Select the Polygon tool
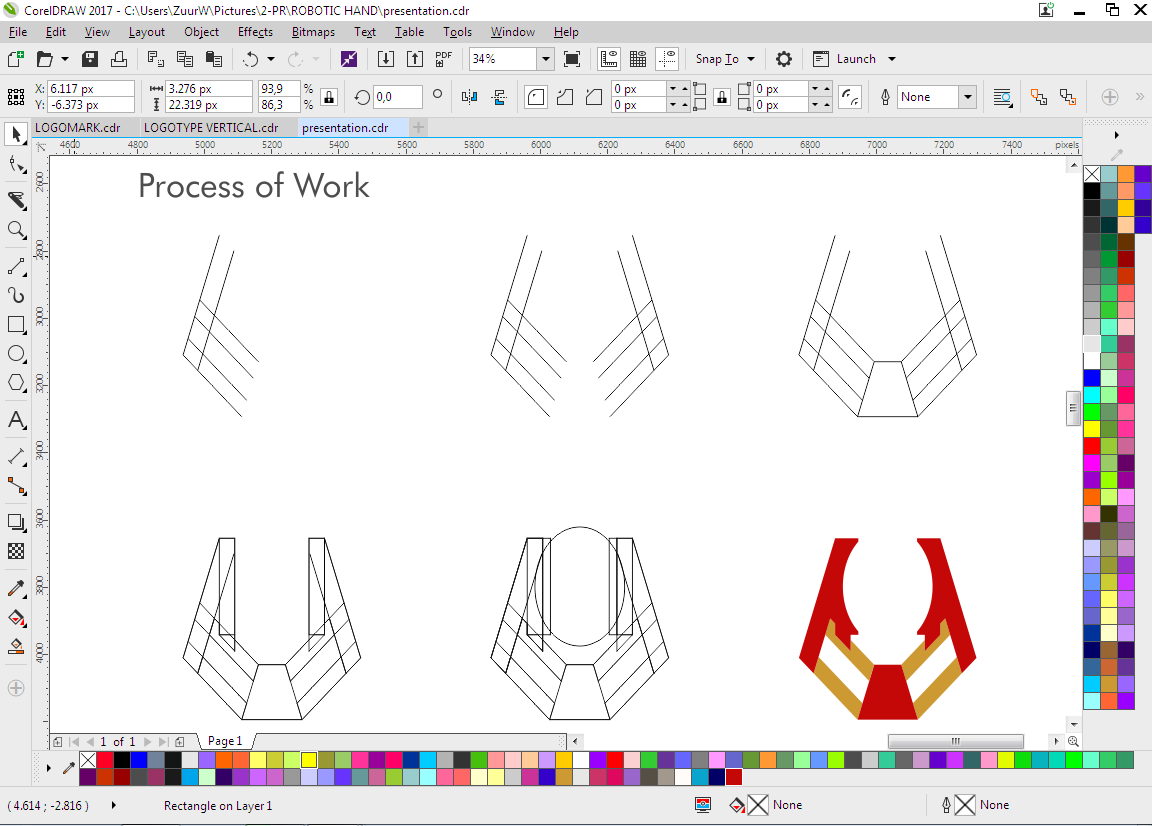Viewport: 1152px width, 826px height. (x=16, y=383)
